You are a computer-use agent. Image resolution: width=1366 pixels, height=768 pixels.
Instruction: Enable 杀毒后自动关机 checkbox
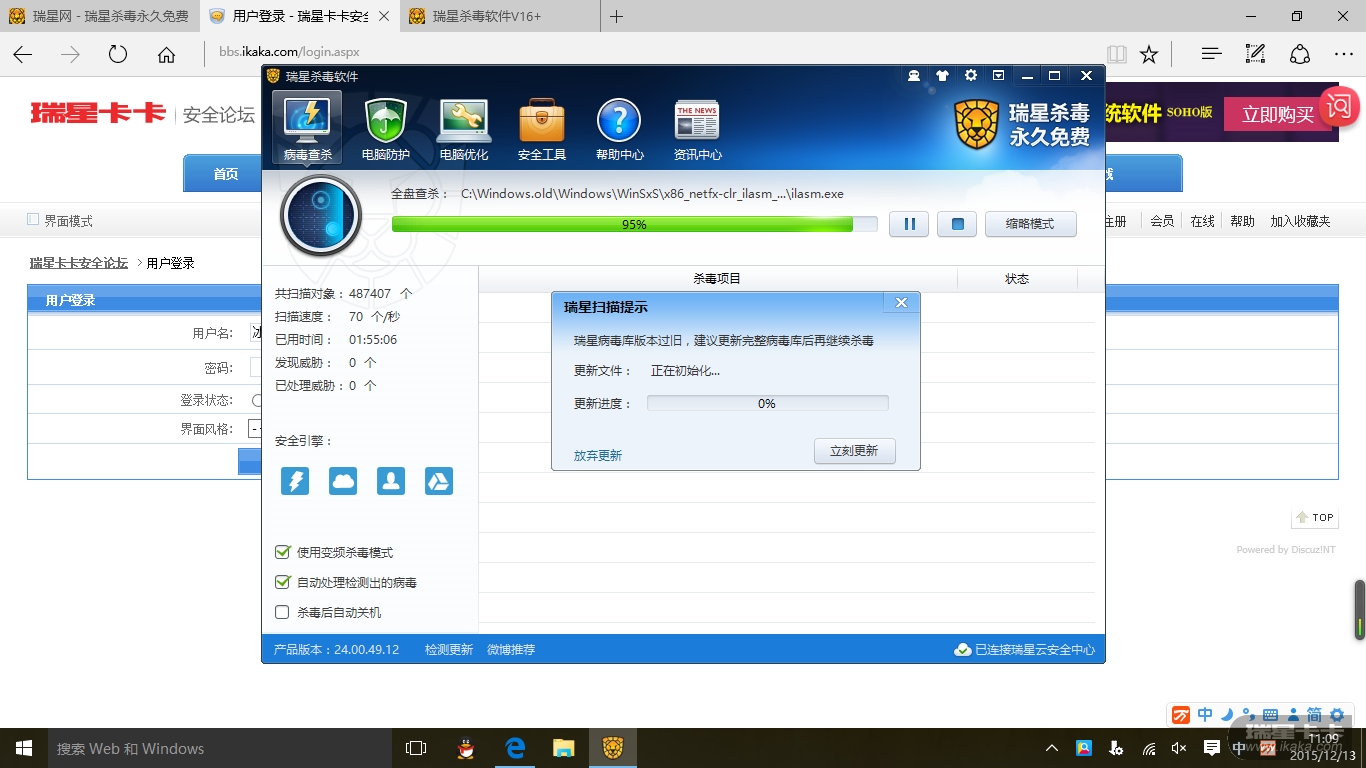pos(282,612)
